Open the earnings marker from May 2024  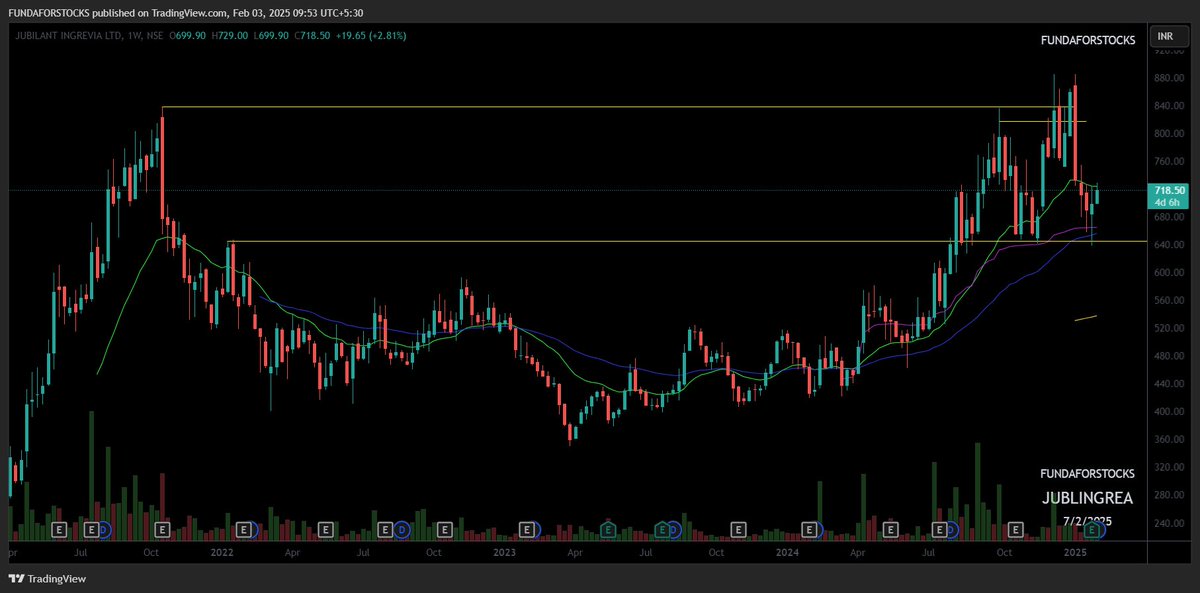[x=889, y=528]
